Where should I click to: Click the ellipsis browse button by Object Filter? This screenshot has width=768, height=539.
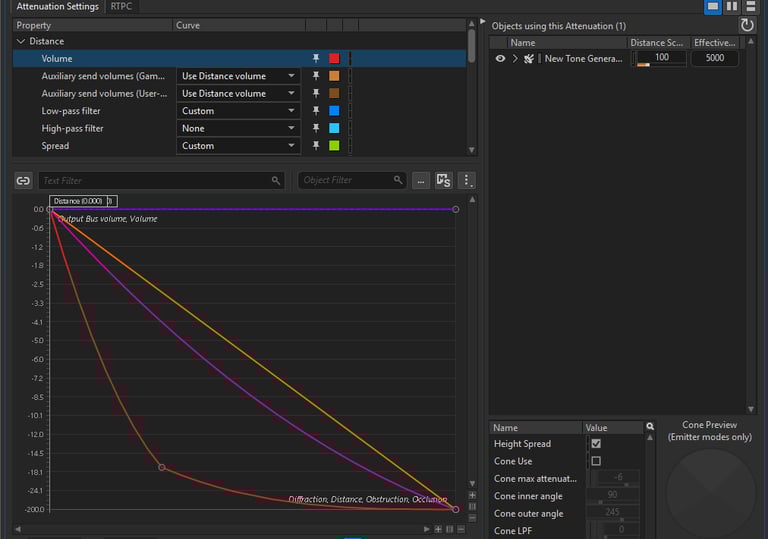(421, 181)
